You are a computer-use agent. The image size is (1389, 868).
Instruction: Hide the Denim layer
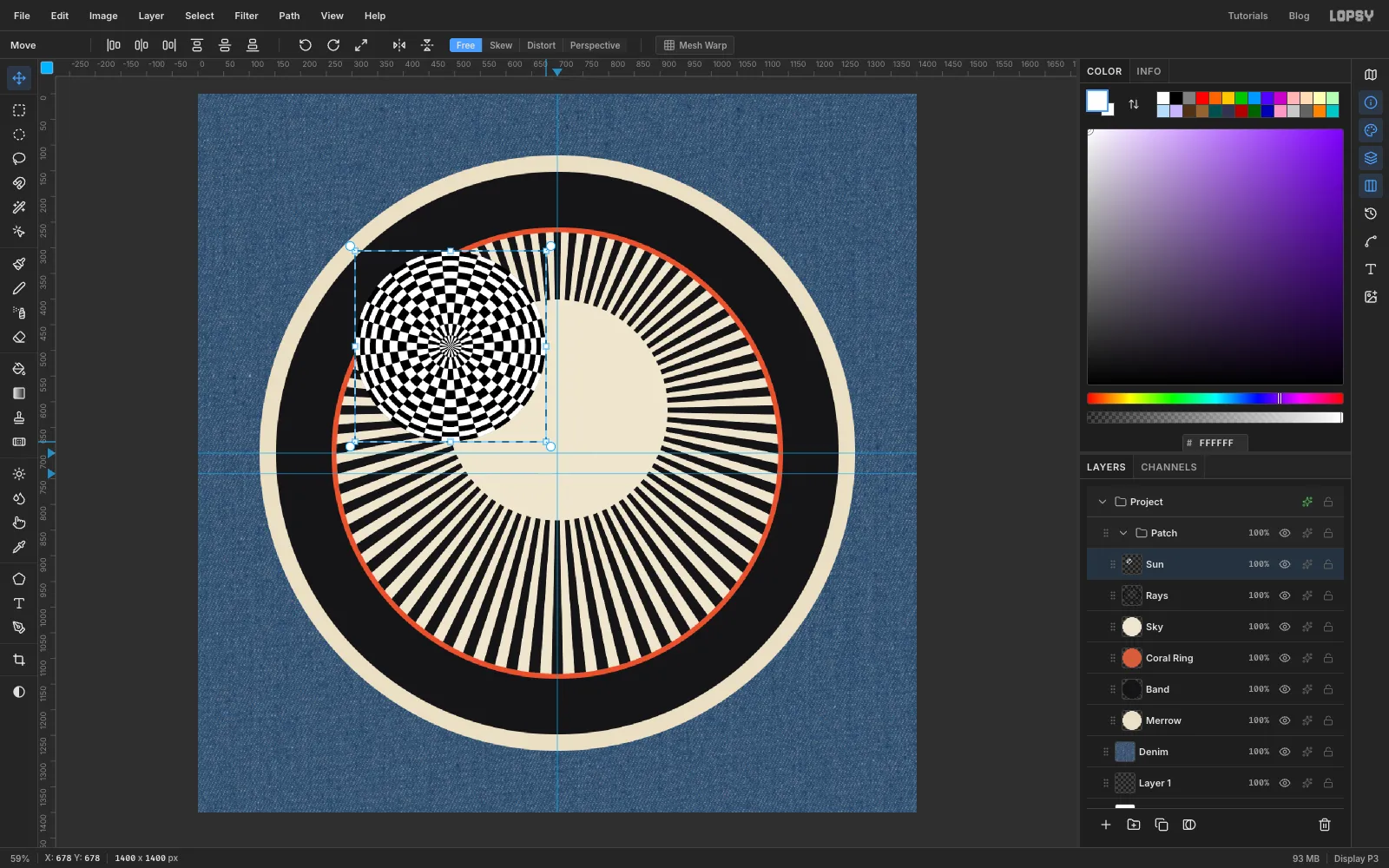(x=1285, y=752)
